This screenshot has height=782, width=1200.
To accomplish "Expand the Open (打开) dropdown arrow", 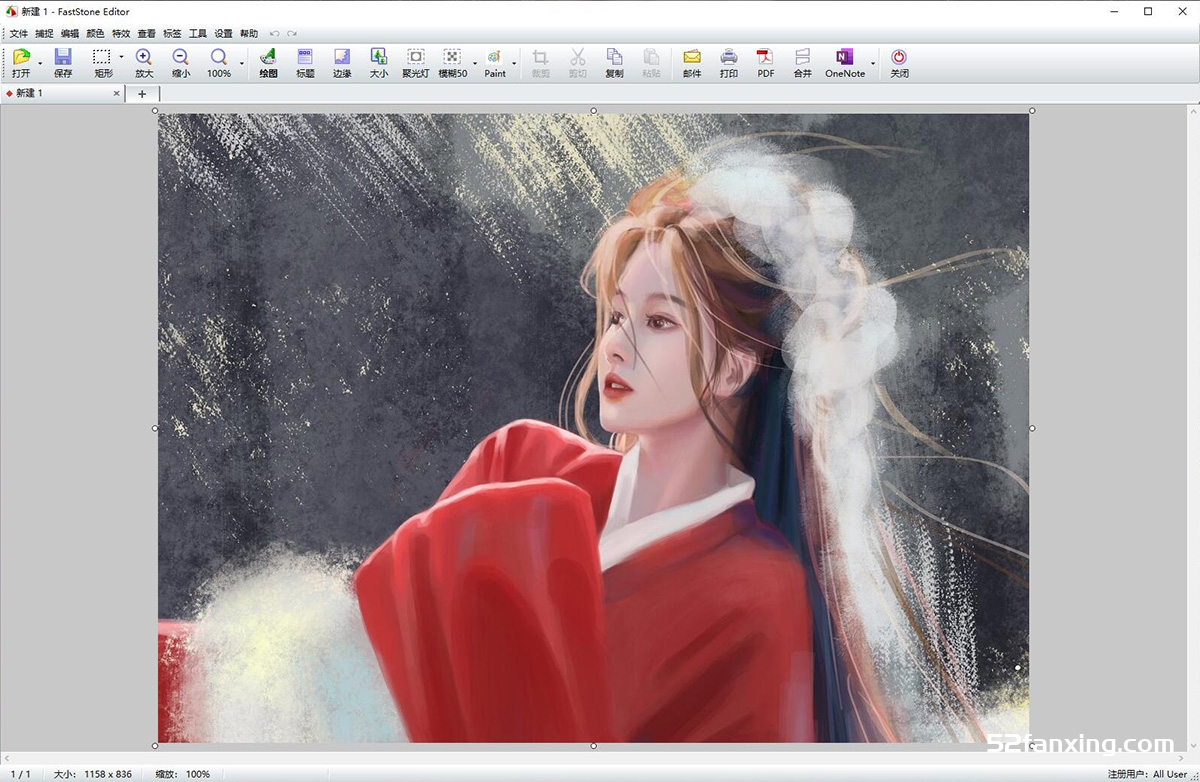I will [x=40, y=63].
